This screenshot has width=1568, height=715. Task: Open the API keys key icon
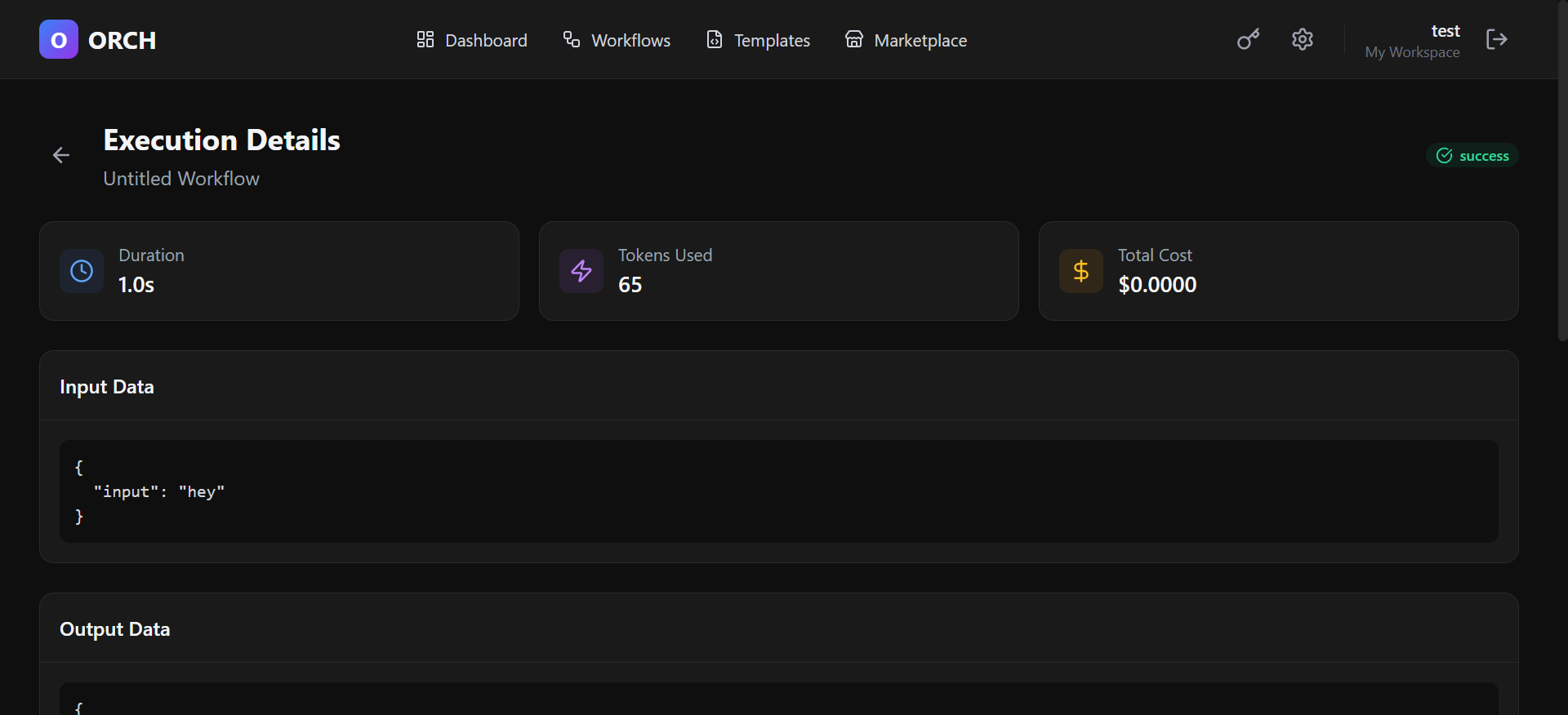point(1248,39)
